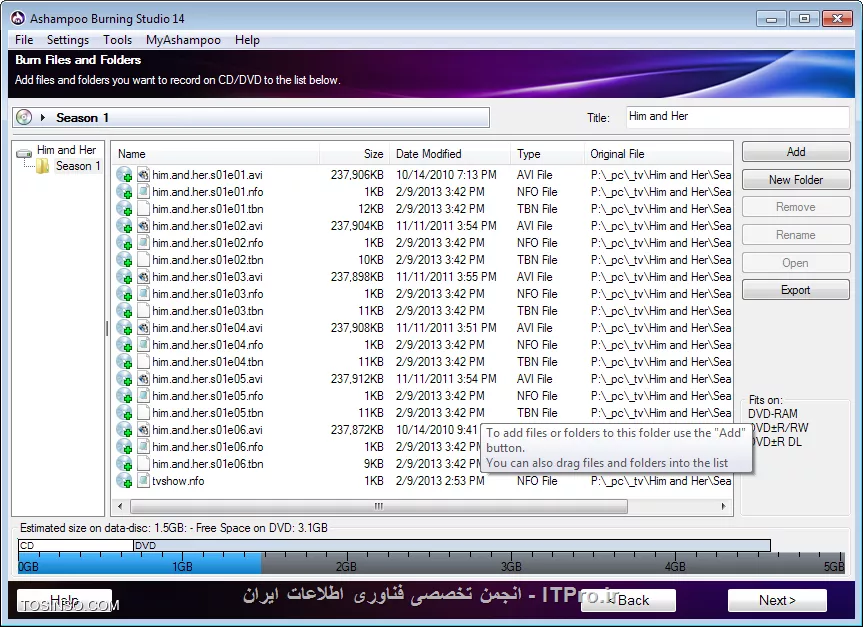Click the drive icon beside Him and Her

pos(24,154)
